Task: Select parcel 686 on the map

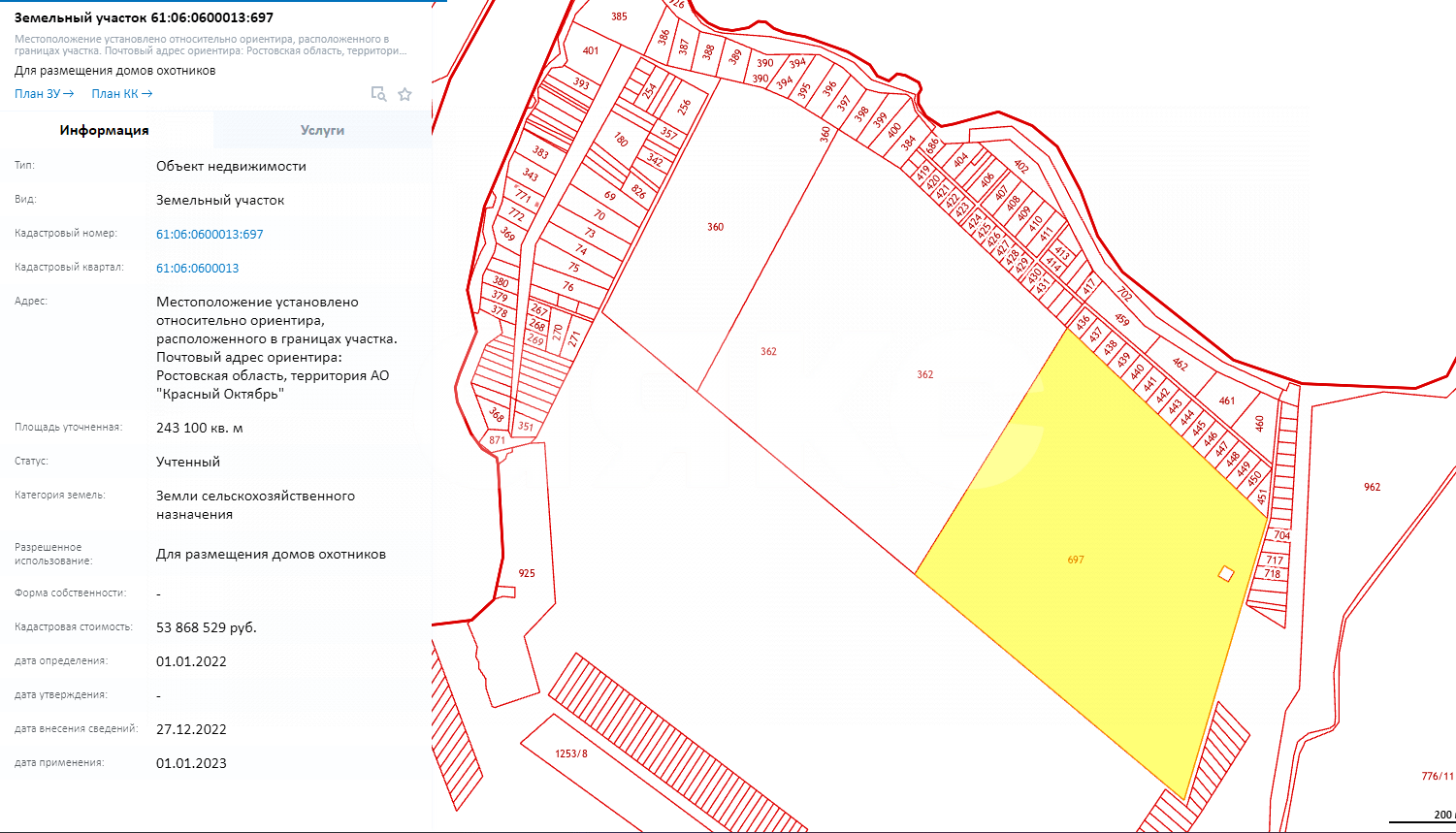Action: coord(932,146)
